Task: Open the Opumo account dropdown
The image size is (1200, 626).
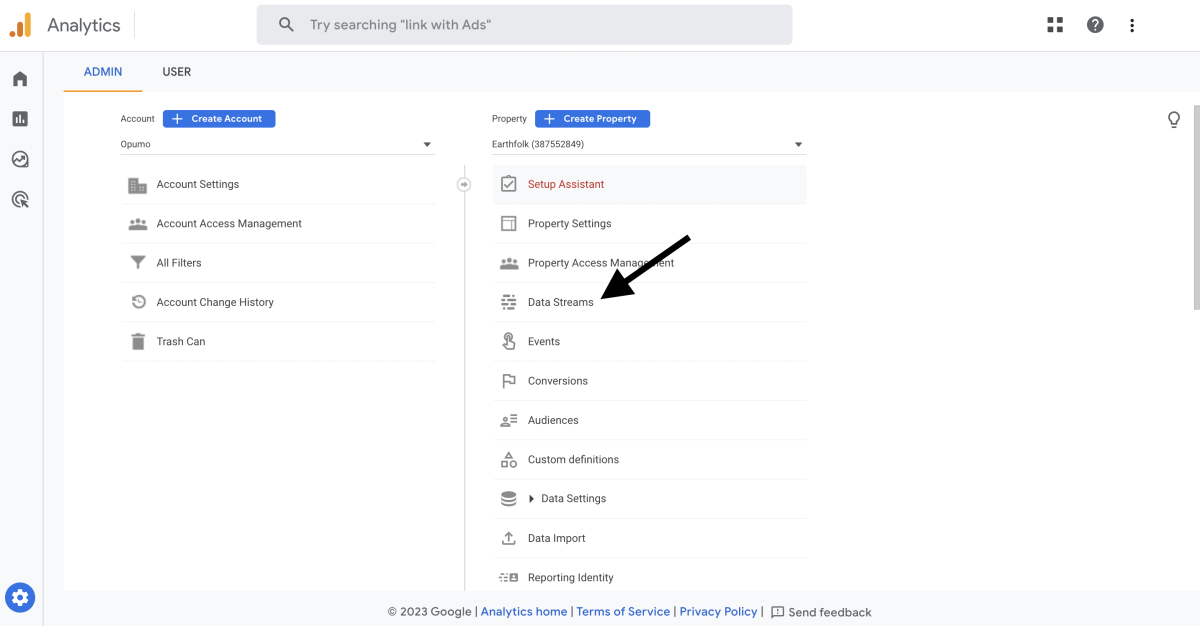Action: (277, 144)
